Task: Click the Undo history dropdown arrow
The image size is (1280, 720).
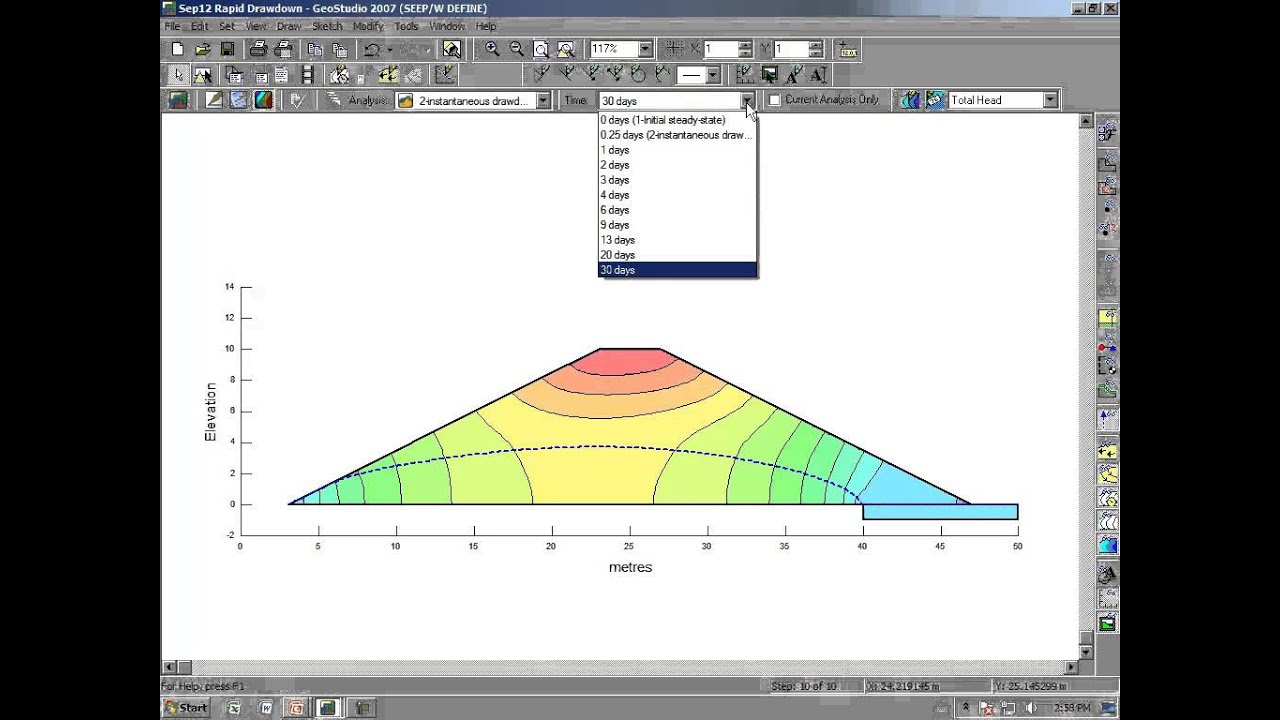Action: [389, 49]
